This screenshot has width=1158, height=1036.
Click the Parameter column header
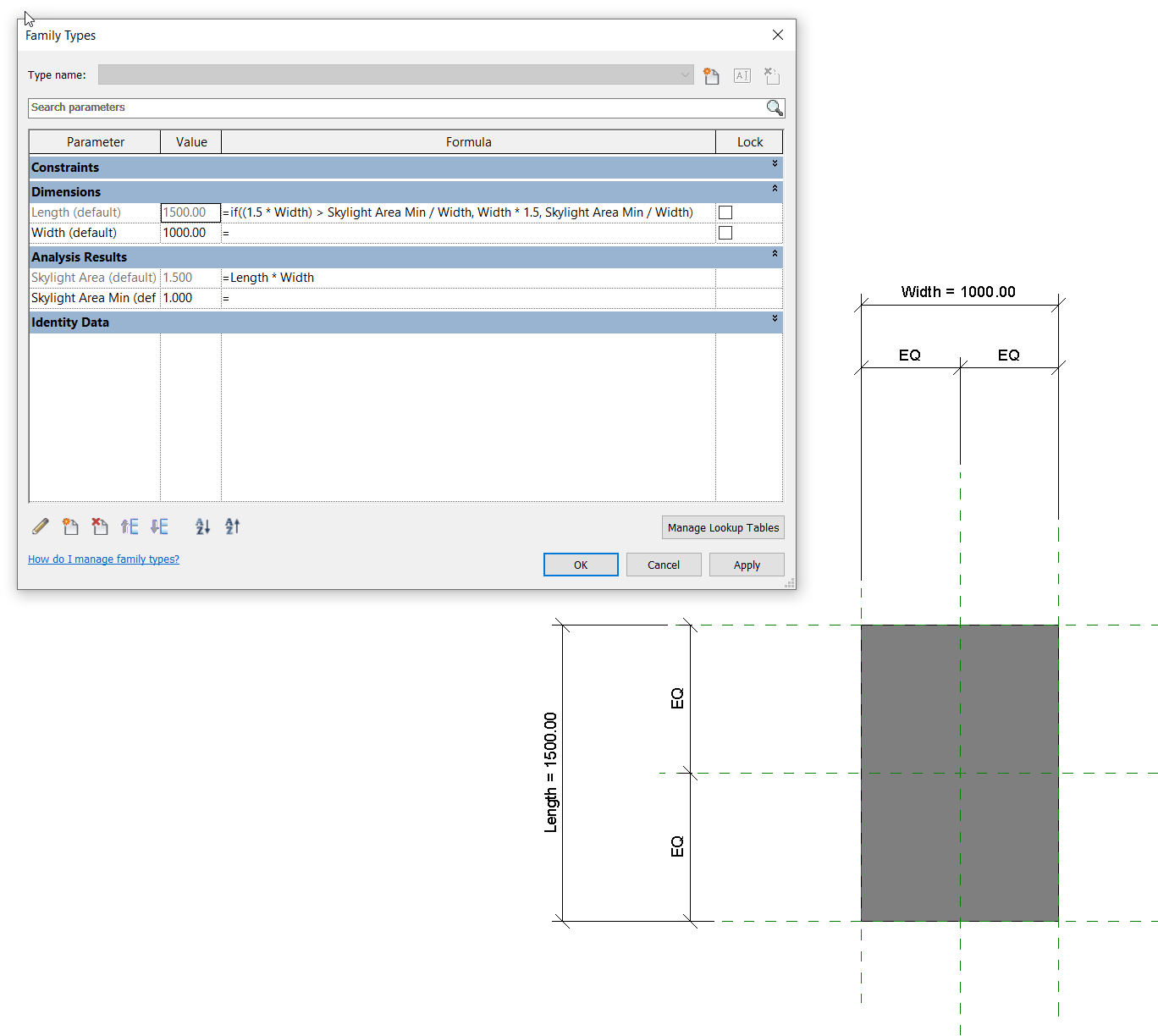(x=95, y=142)
